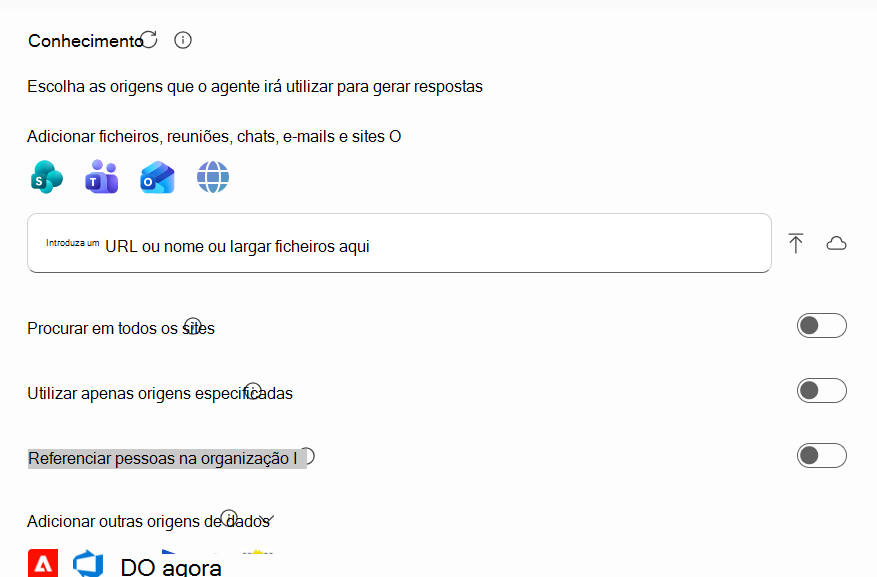The image size is (877, 577).
Task: Toggle 'Referenciar pessoas na organização'
Action: click(x=821, y=455)
